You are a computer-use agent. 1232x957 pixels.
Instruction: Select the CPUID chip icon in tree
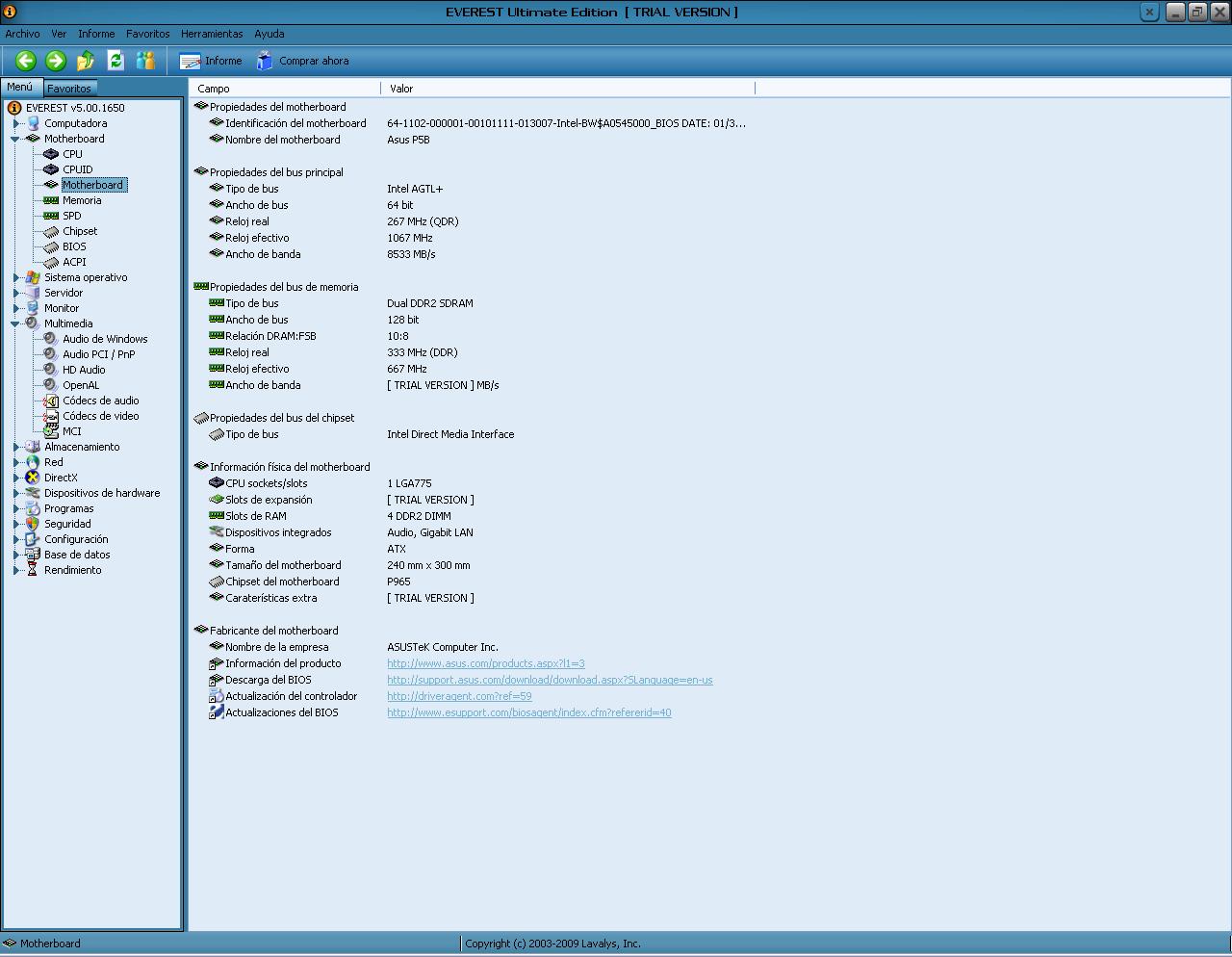click(x=51, y=169)
